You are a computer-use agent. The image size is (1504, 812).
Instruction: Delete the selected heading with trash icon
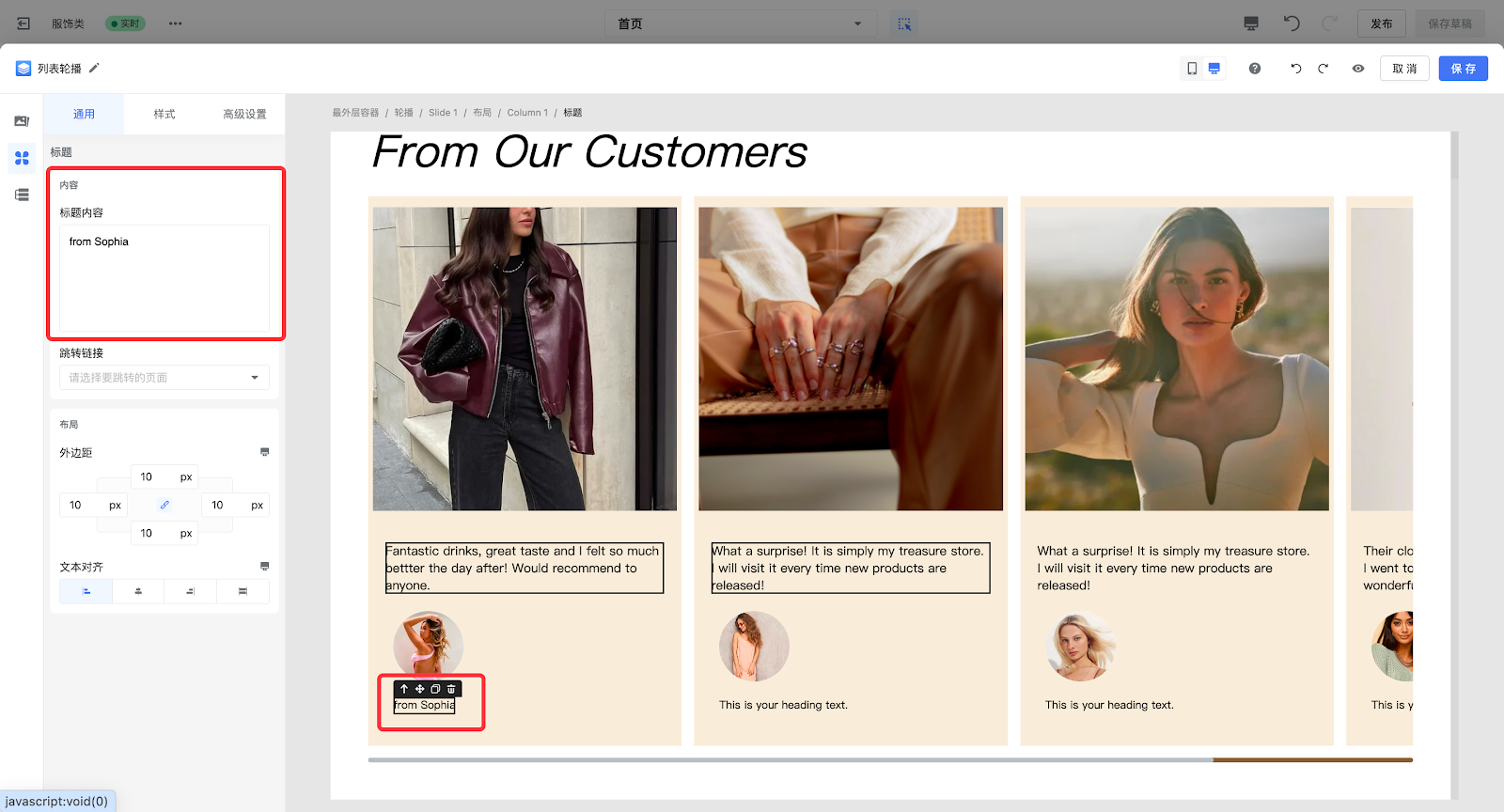(451, 689)
